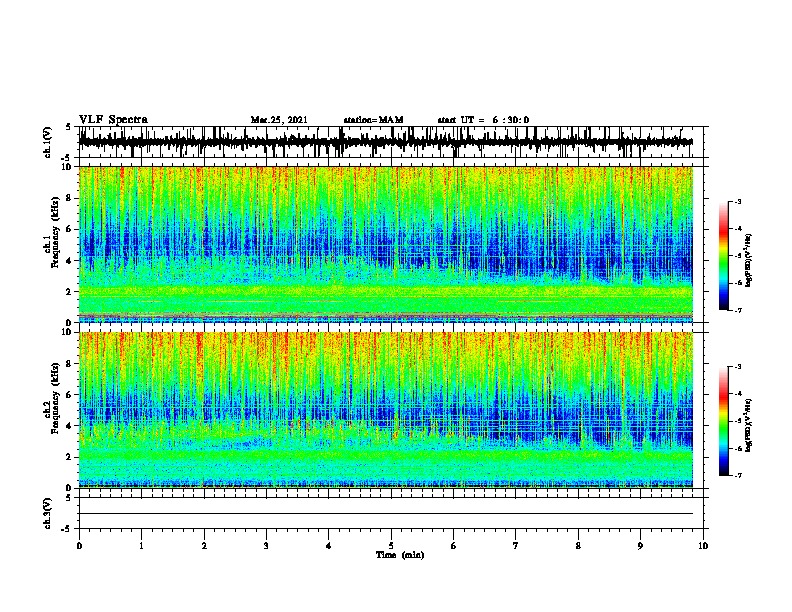Image resolution: width=792 pixels, height=612 pixels.
Task: Click the 8 kHz tick label on ch.1
Action: coord(70,198)
